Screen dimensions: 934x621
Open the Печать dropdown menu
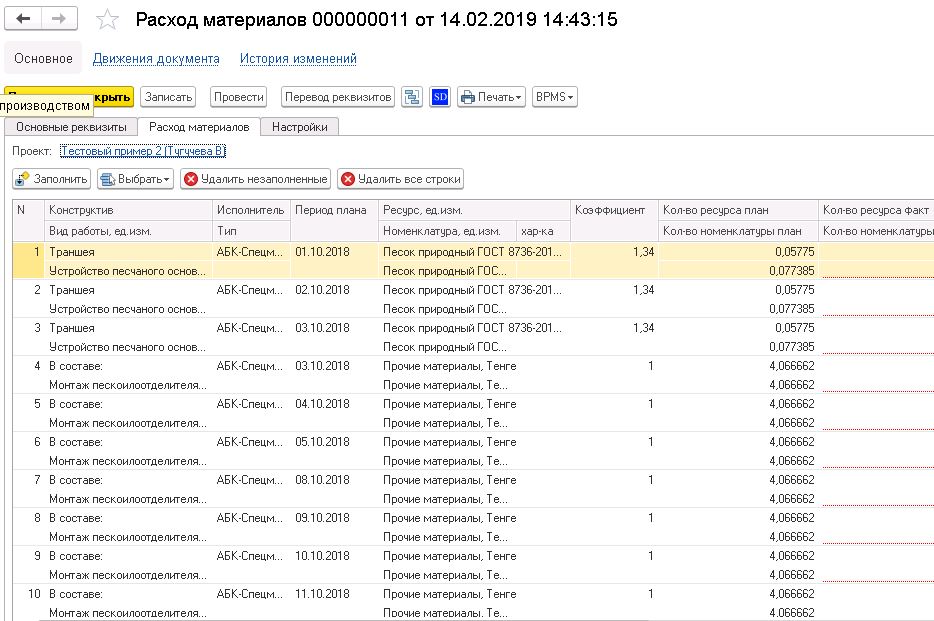click(491, 97)
